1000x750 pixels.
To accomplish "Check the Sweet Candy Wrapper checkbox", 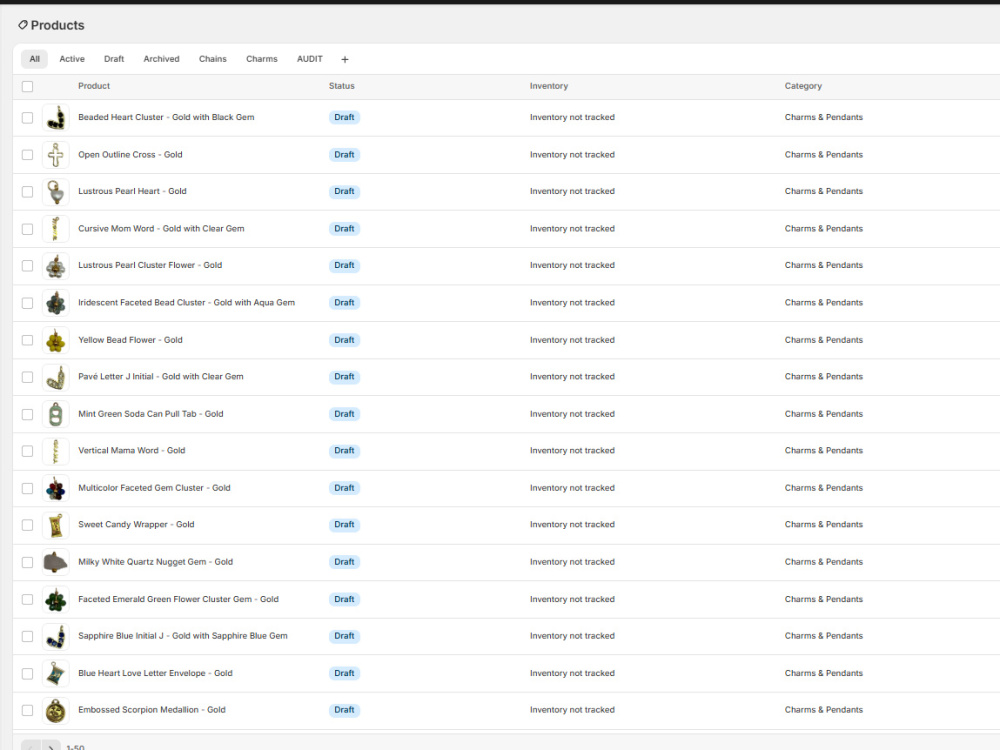I will pos(27,525).
